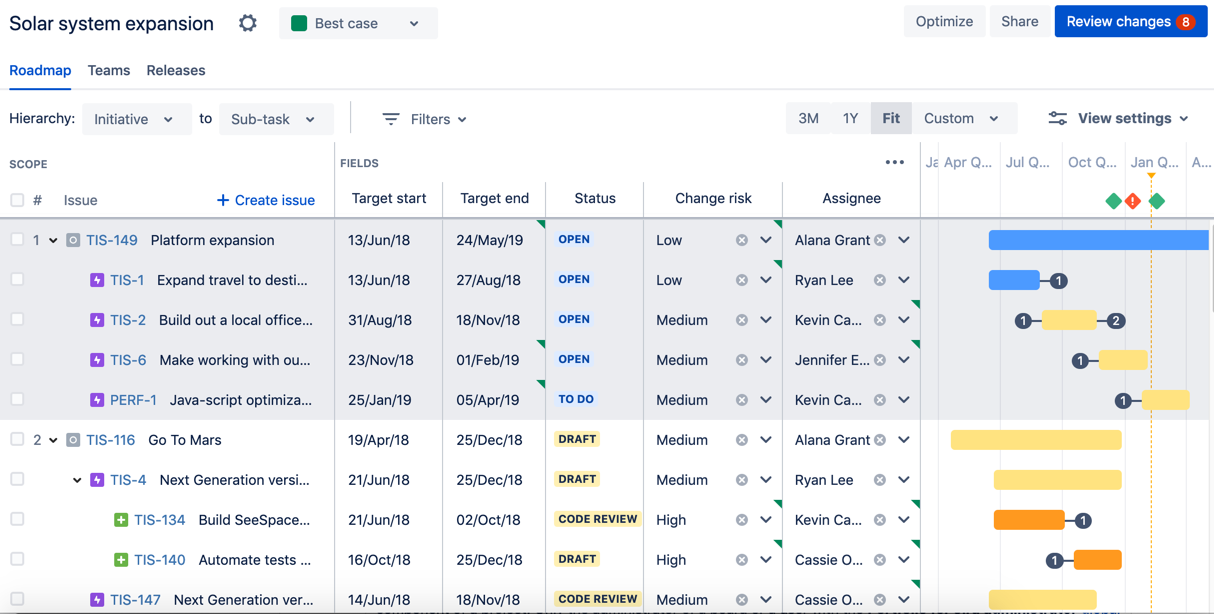Clear the assignee Jennifer on TIS-6

click(880, 360)
